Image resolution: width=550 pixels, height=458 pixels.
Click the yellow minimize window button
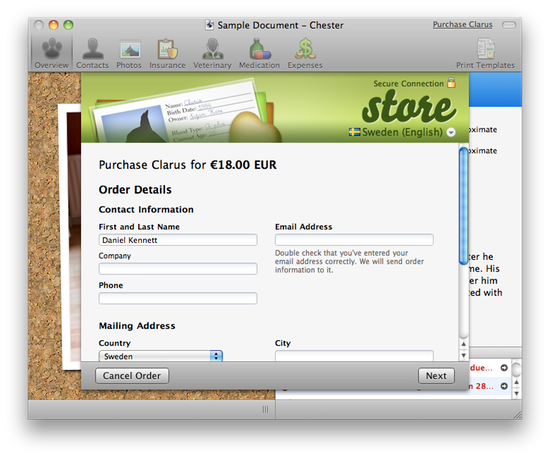[x=53, y=25]
